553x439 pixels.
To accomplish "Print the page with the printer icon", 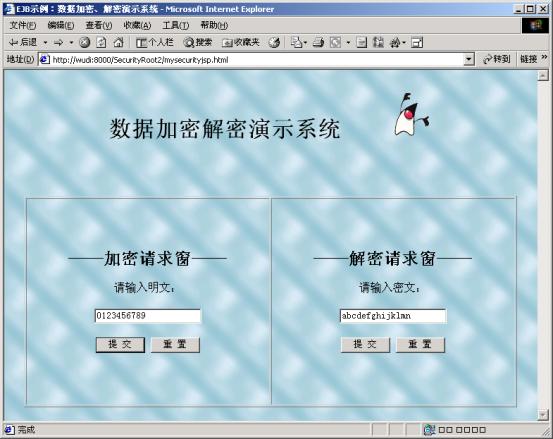I will (318, 43).
